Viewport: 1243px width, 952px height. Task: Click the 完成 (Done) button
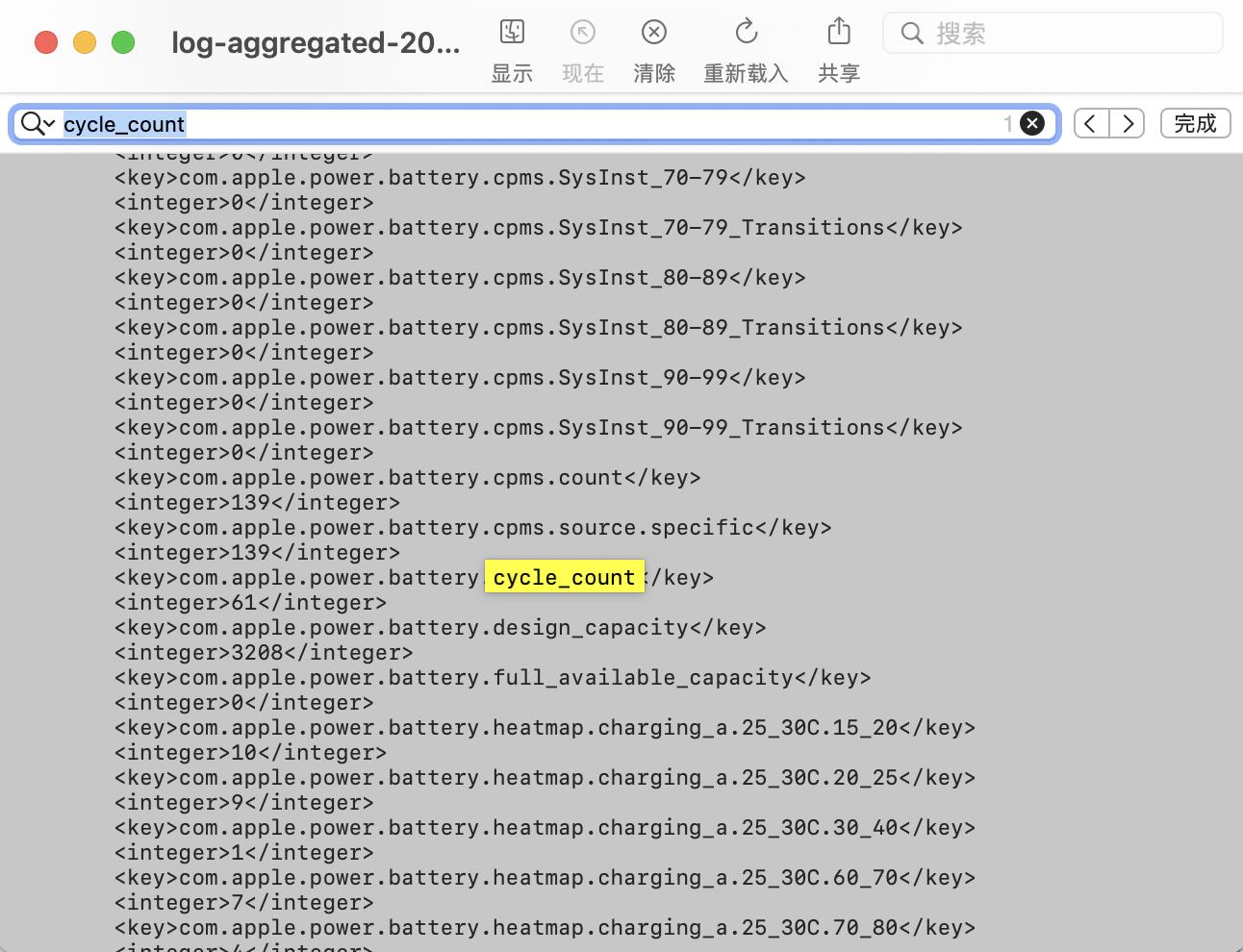click(1195, 123)
